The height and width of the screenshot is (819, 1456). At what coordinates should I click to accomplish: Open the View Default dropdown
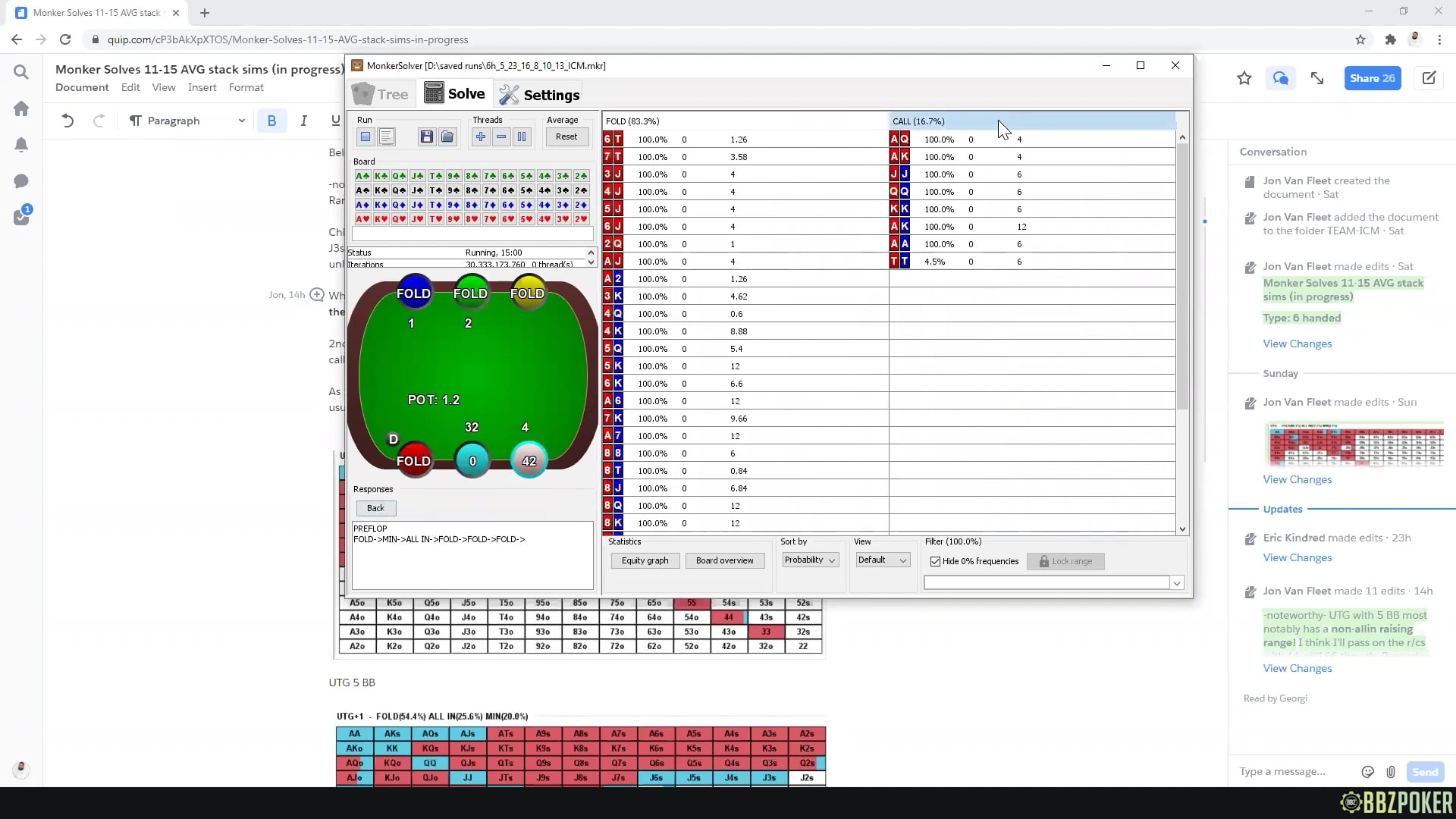pyautogui.click(x=881, y=560)
